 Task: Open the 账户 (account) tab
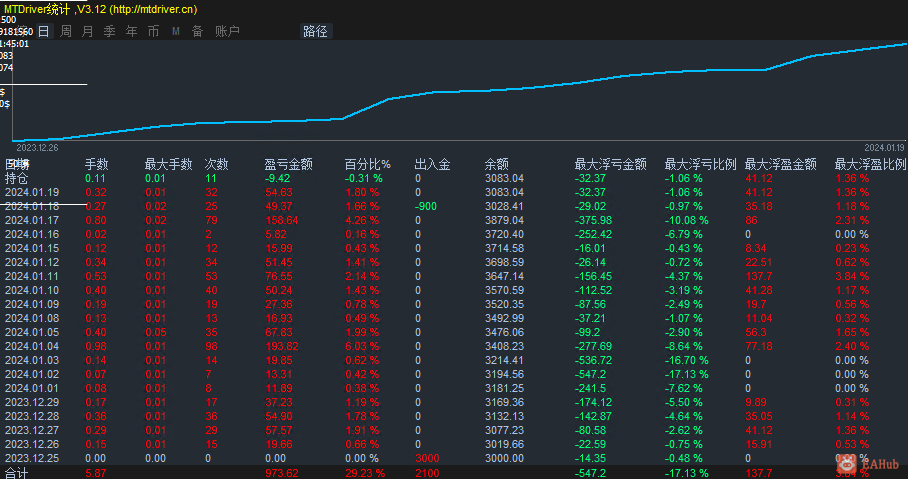coord(227,31)
